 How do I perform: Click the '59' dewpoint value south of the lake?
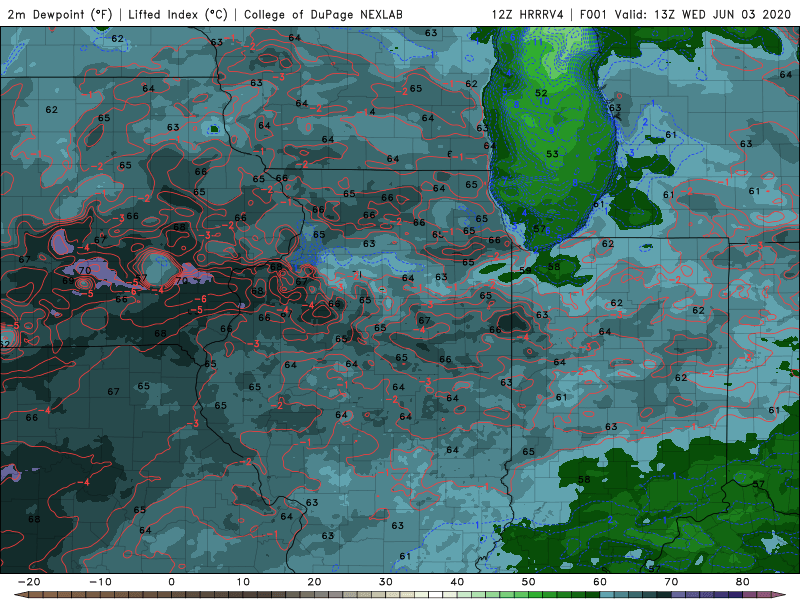tap(525, 270)
